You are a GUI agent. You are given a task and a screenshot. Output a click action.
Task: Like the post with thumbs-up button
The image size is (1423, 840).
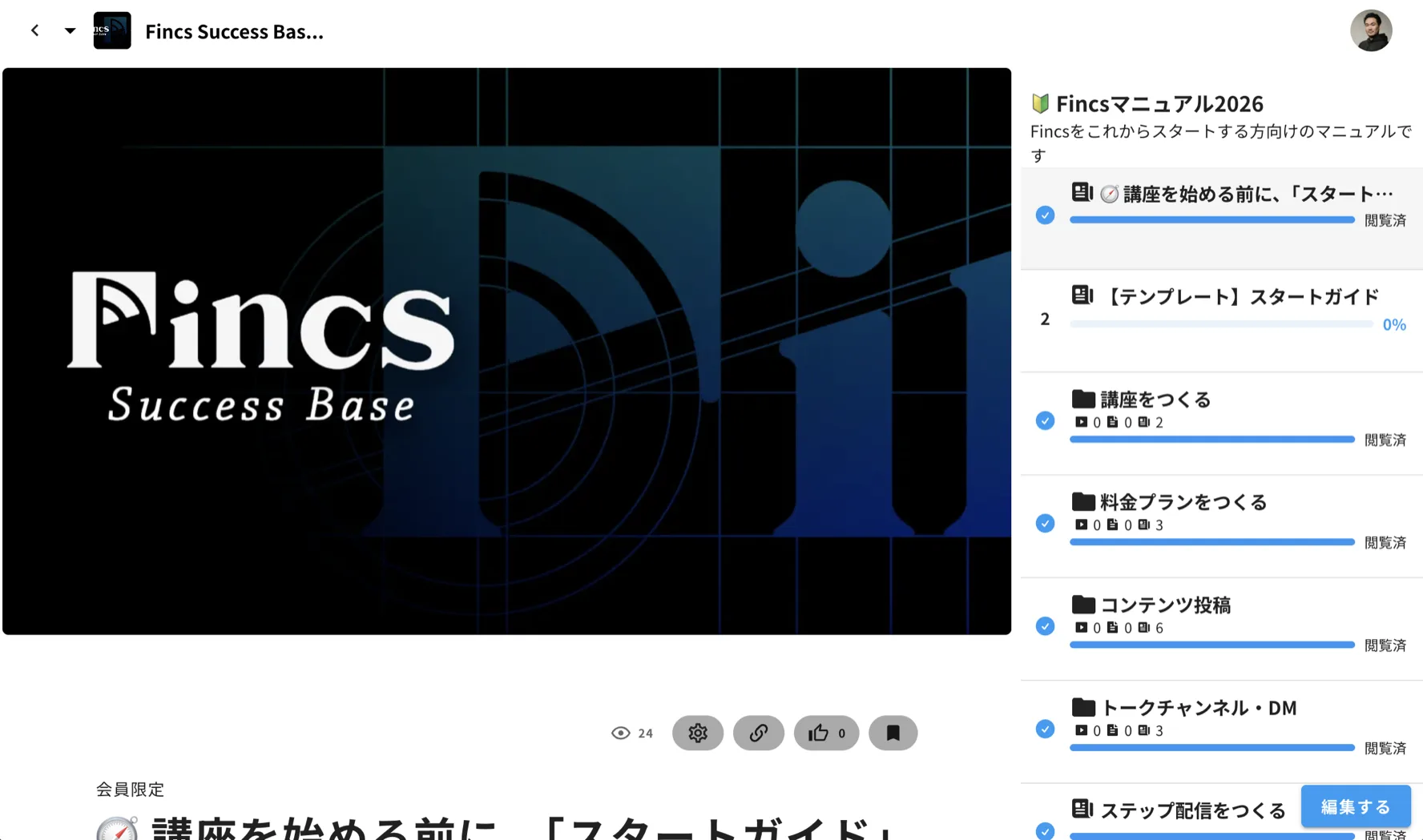(x=826, y=733)
